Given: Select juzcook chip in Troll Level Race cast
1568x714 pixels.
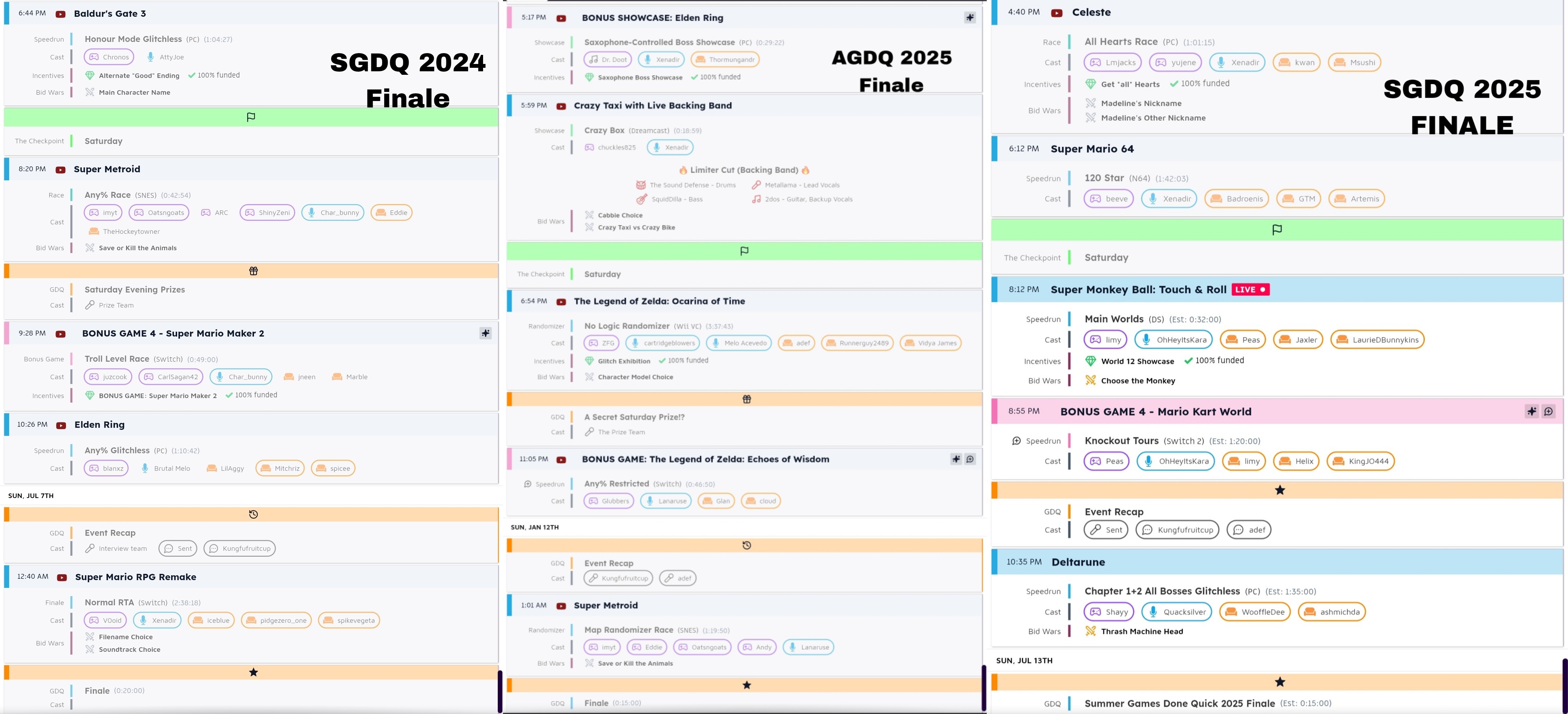Looking at the screenshot, I should coord(108,377).
